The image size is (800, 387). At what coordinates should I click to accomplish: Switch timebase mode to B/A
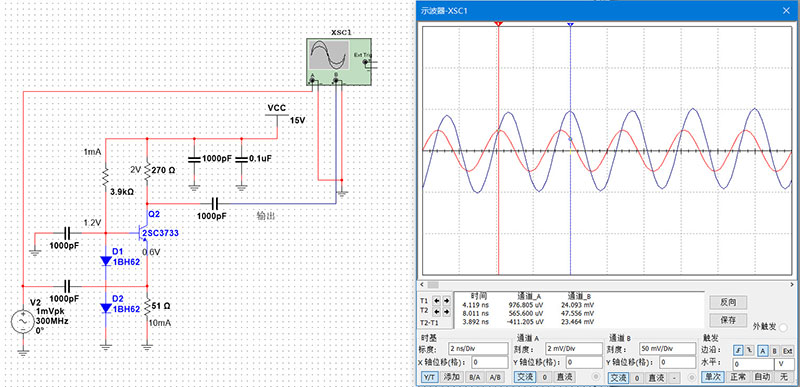click(474, 377)
